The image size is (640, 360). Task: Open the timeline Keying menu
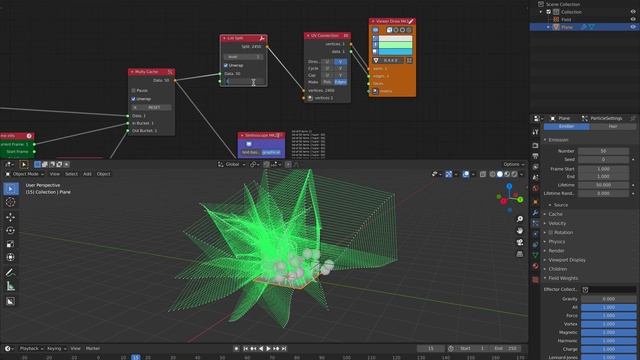[x=56, y=349]
